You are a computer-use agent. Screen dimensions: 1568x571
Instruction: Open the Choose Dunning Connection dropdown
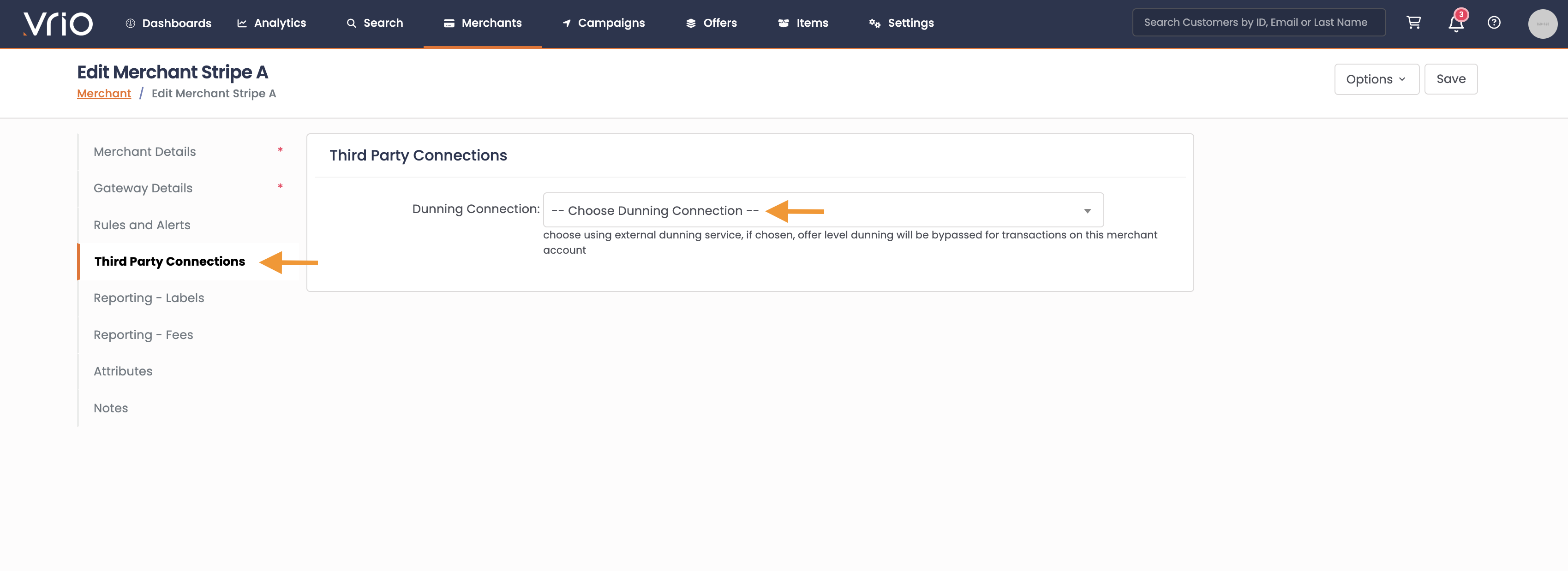point(823,210)
